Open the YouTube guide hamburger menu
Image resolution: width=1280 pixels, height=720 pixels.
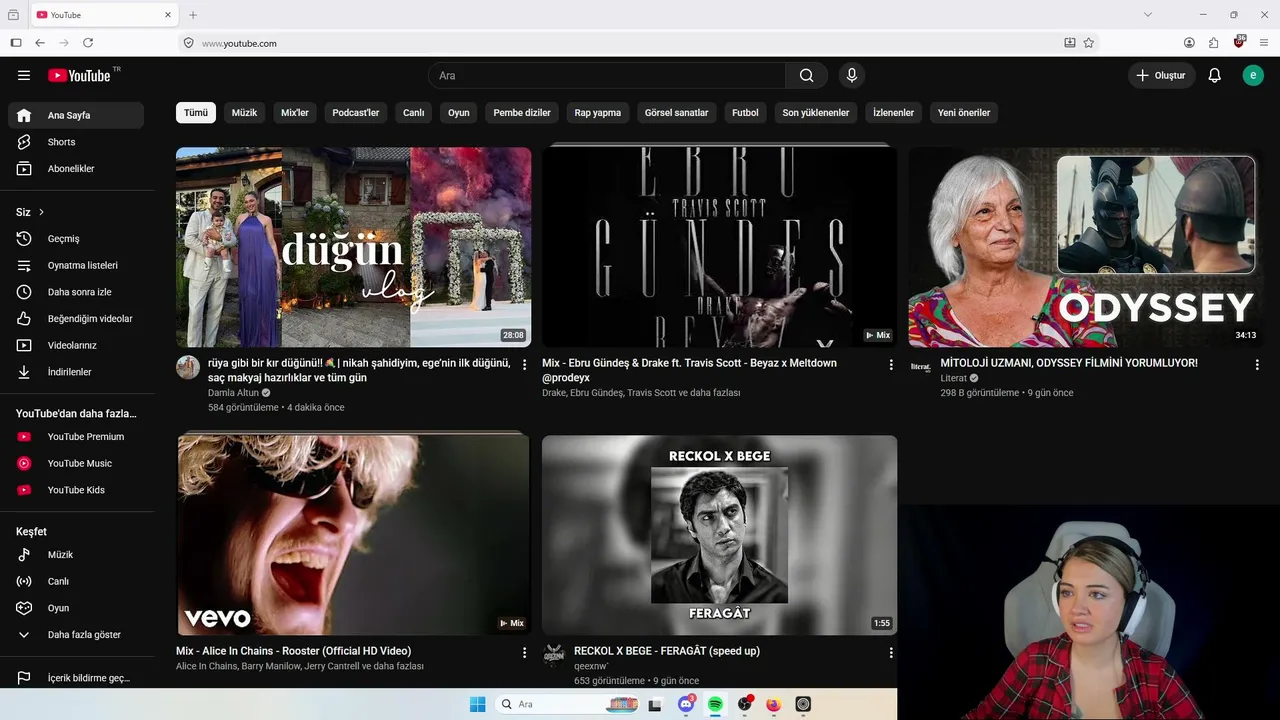coord(24,75)
